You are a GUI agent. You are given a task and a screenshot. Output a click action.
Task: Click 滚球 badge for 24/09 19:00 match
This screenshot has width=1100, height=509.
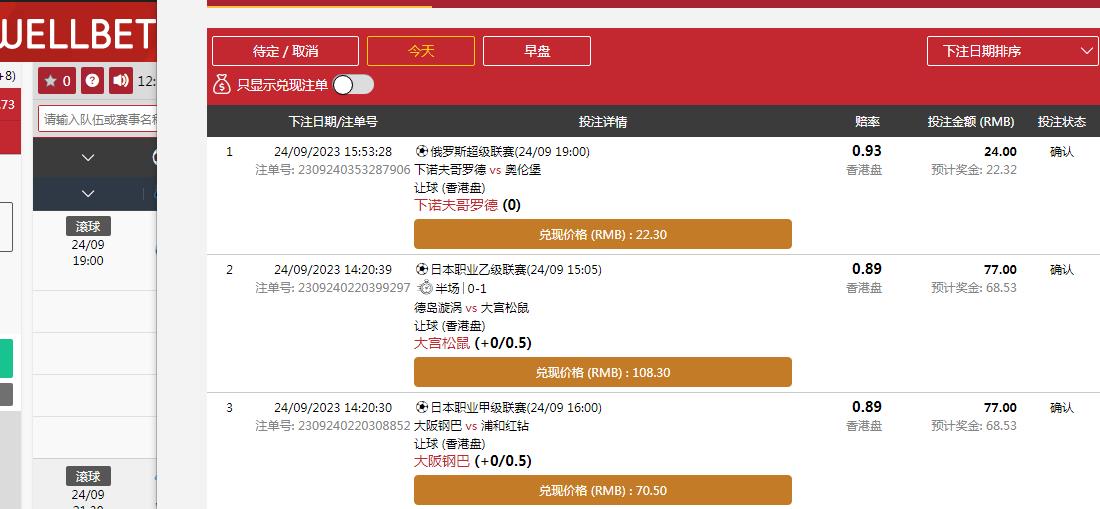point(88,226)
